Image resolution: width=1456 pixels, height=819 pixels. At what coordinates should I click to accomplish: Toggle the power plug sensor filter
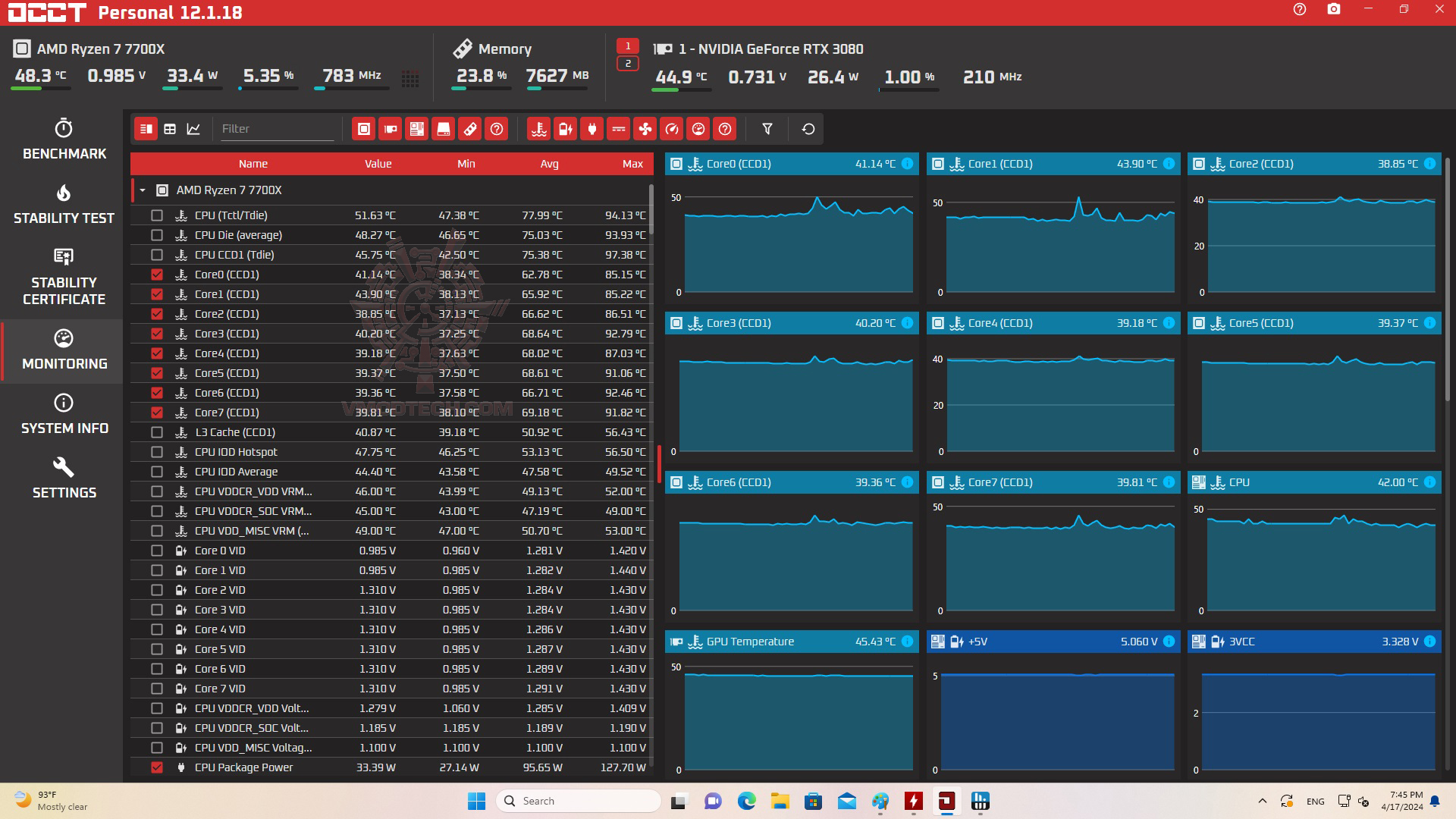coord(592,129)
